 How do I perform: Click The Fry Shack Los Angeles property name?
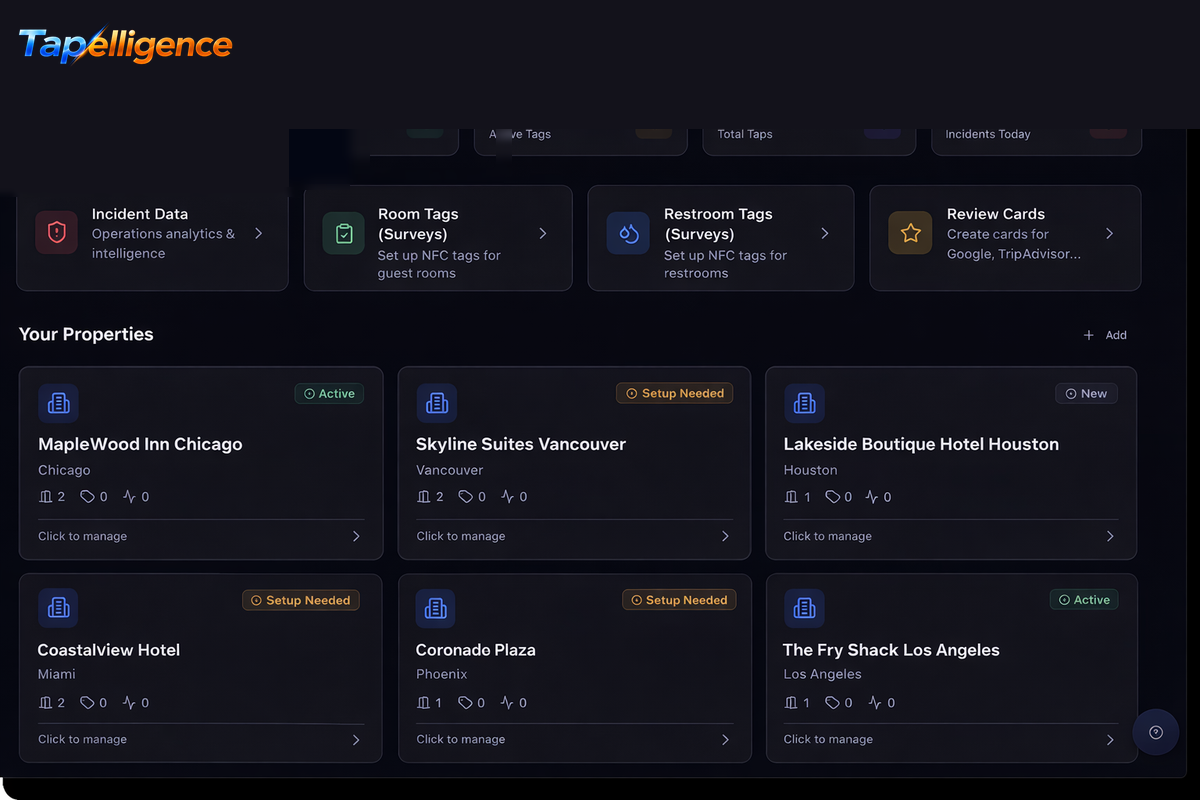[891, 650]
